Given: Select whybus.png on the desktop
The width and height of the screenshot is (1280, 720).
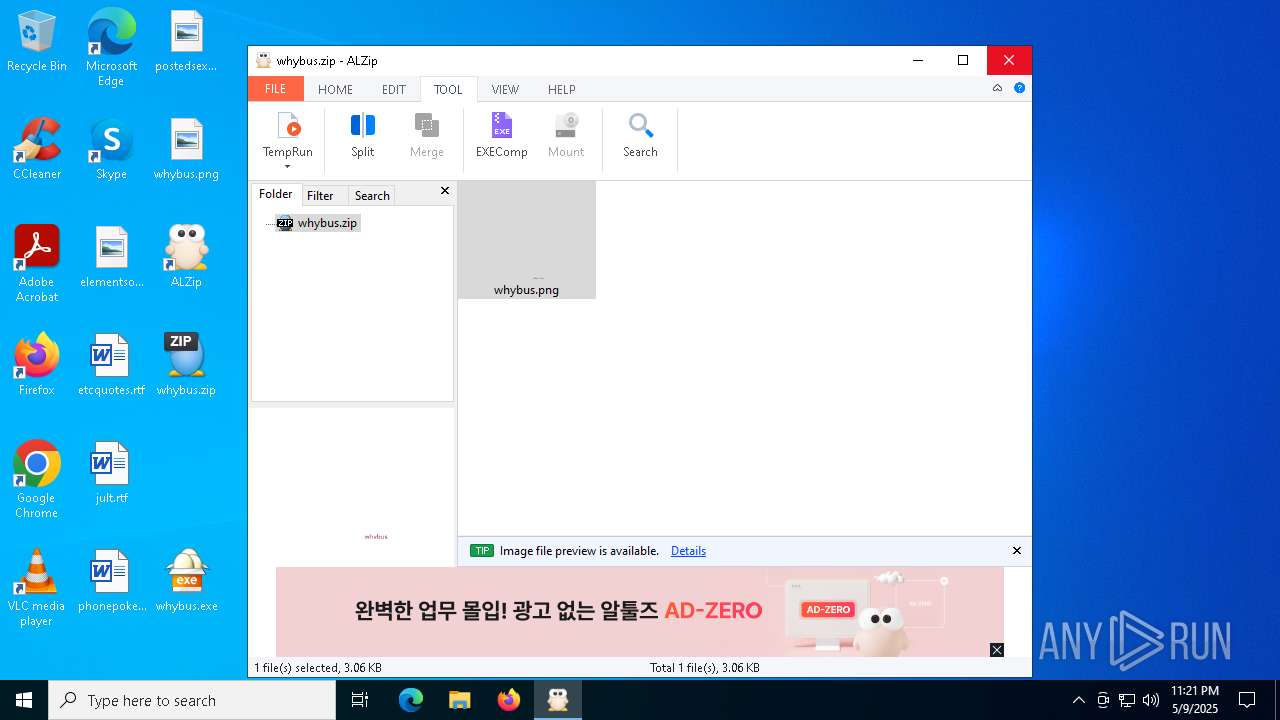Looking at the screenshot, I should click(186, 150).
